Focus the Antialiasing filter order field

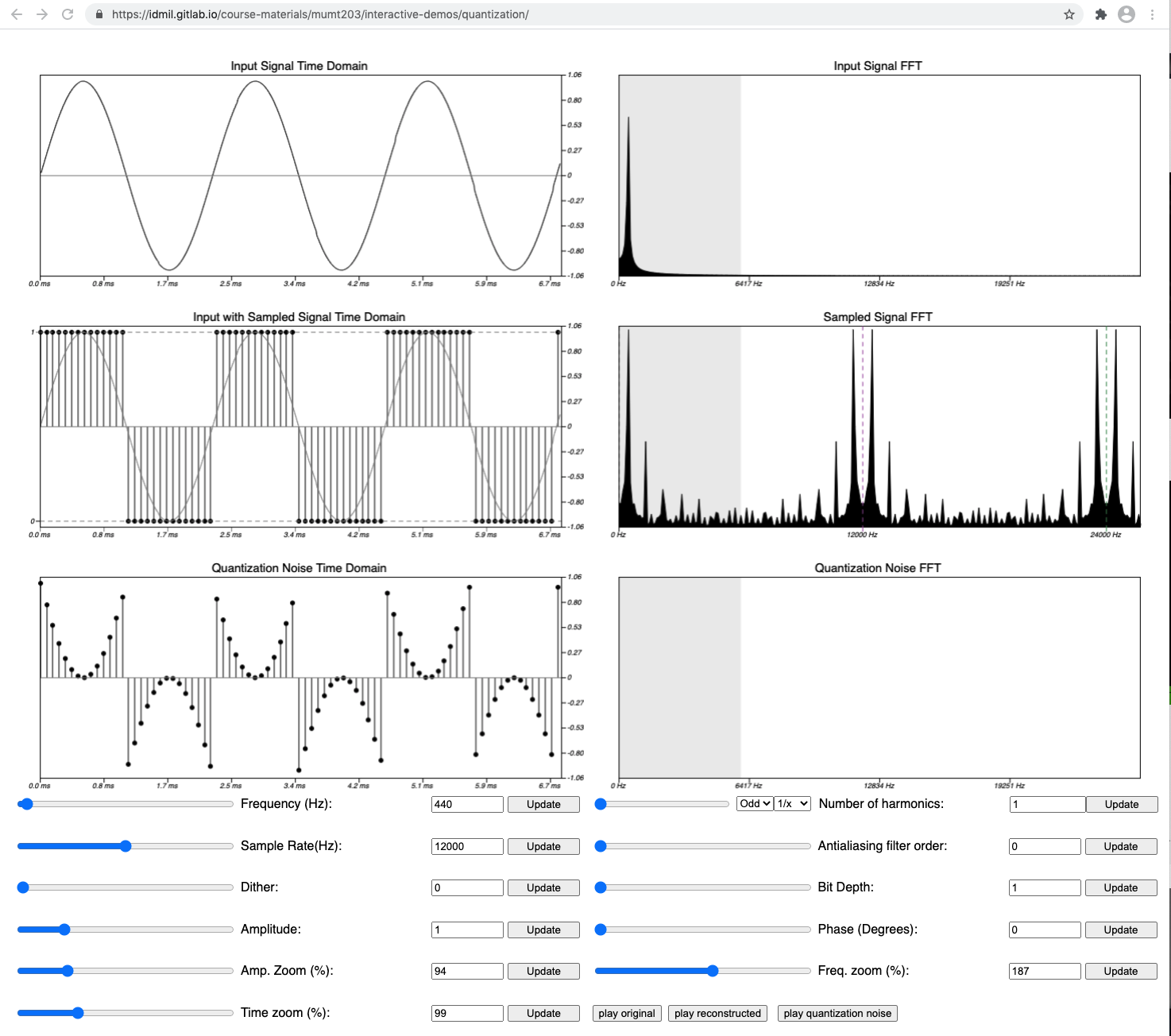1045,846
